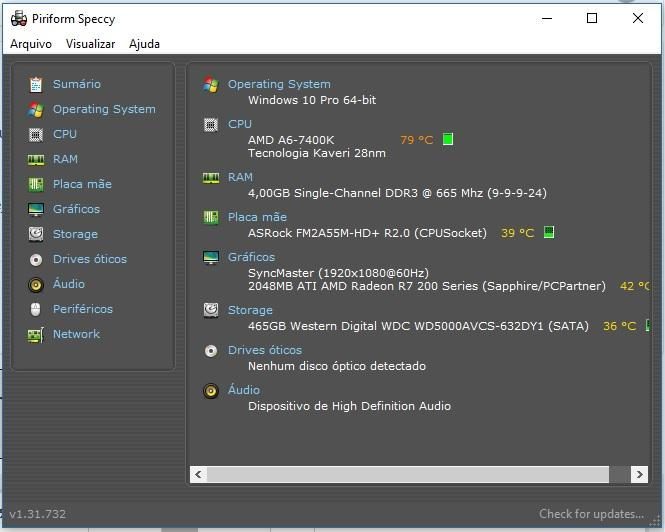Click the Sumário clipboard icon in sidebar
Viewport: 665px width, 532px height.
36,84
